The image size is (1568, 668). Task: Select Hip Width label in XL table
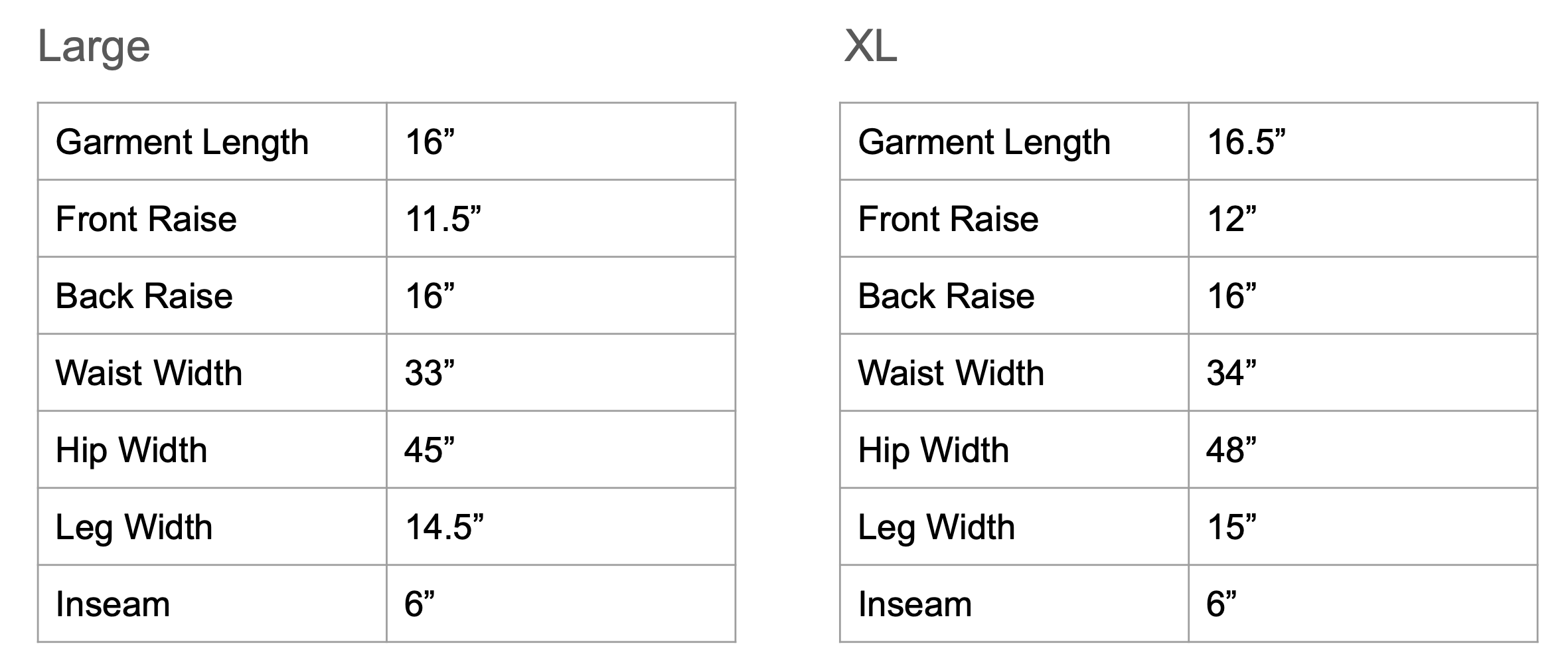pos(933,450)
